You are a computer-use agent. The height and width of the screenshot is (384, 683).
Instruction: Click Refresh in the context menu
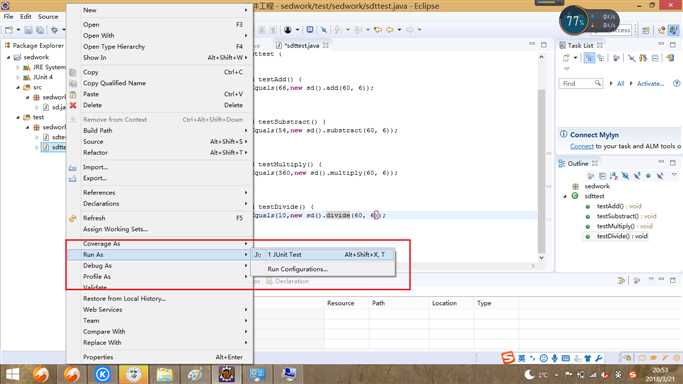pos(160,218)
